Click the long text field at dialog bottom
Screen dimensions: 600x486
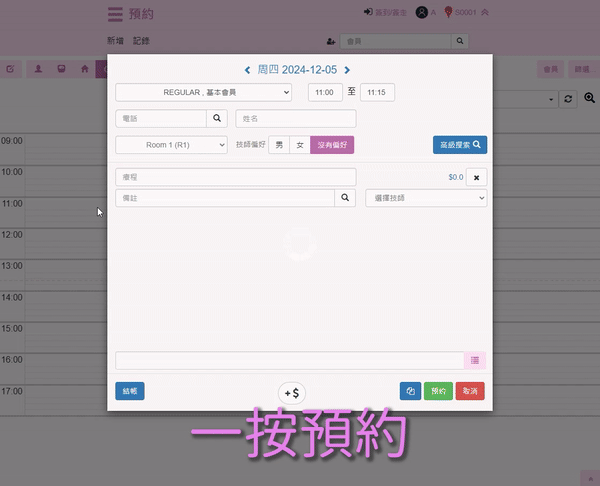coord(290,360)
